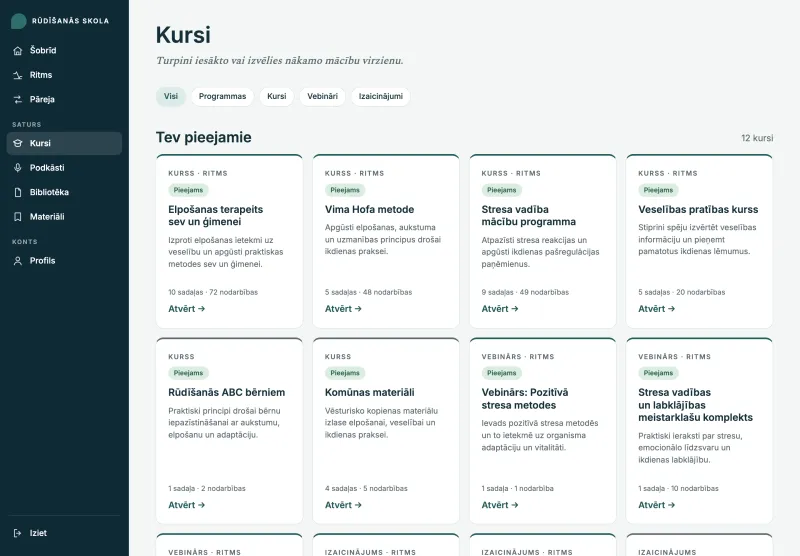Click Atvērt on Stresa vadības meistarklašu komplekts

pos(657,505)
